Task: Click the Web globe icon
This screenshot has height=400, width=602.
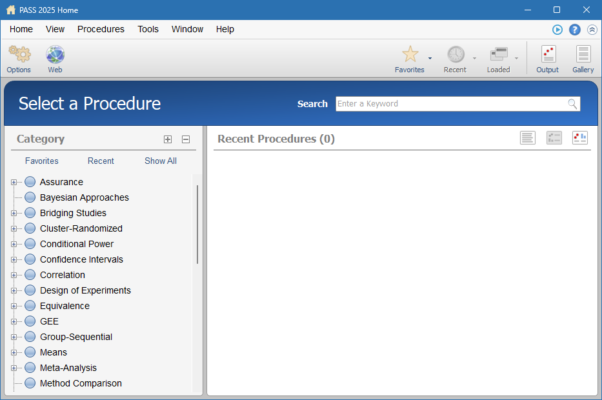Action: pyautogui.click(x=55, y=55)
